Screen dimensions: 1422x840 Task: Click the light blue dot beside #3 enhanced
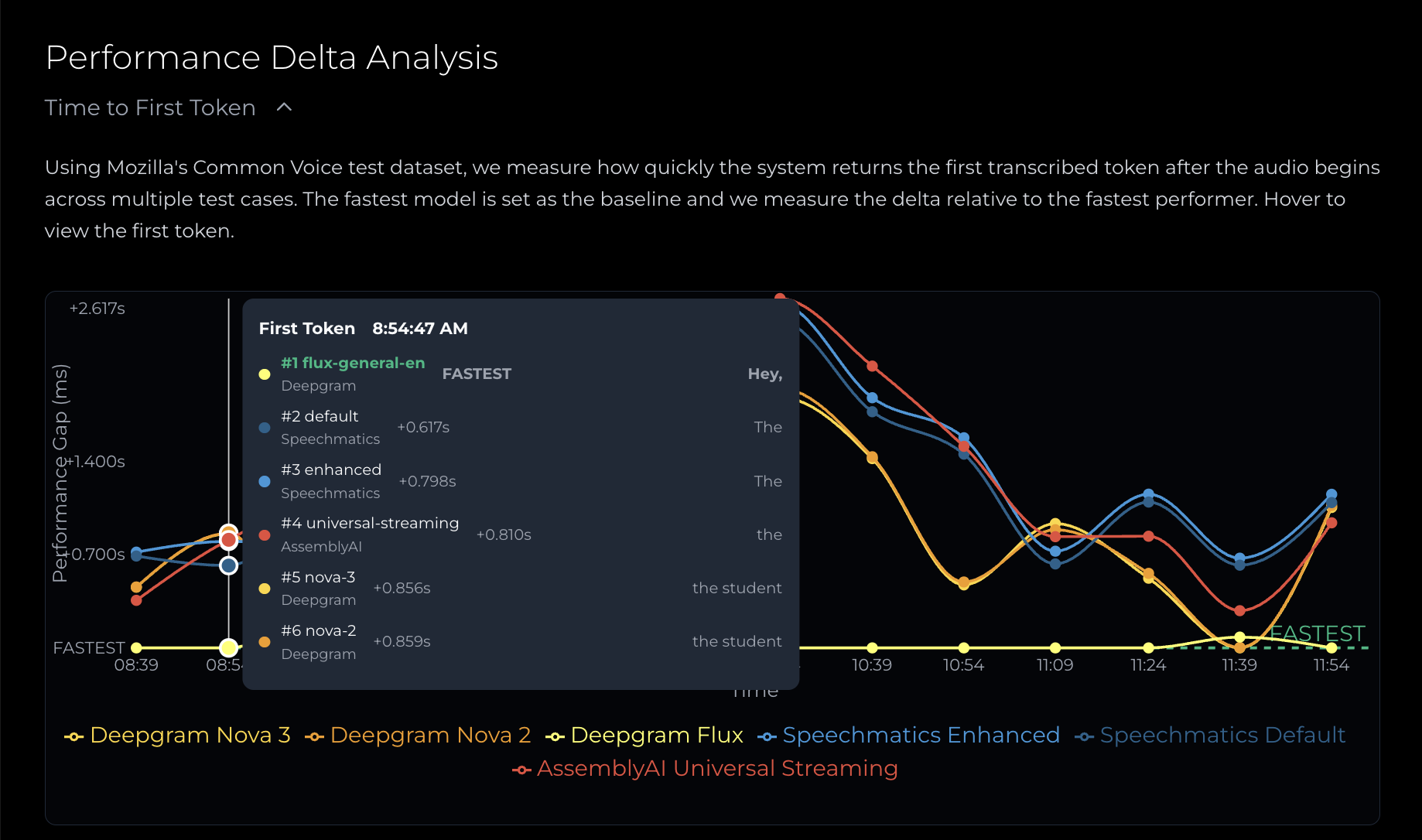pos(265,481)
